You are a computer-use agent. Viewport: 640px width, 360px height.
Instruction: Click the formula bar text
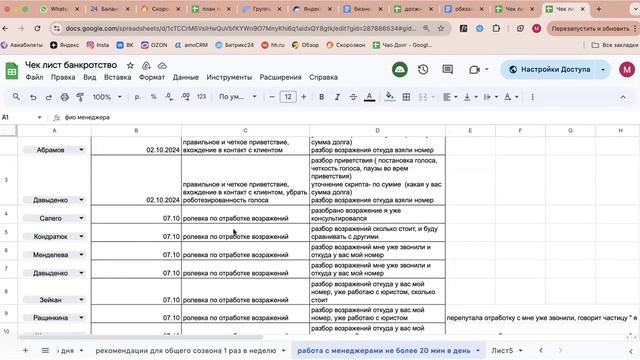(x=87, y=118)
